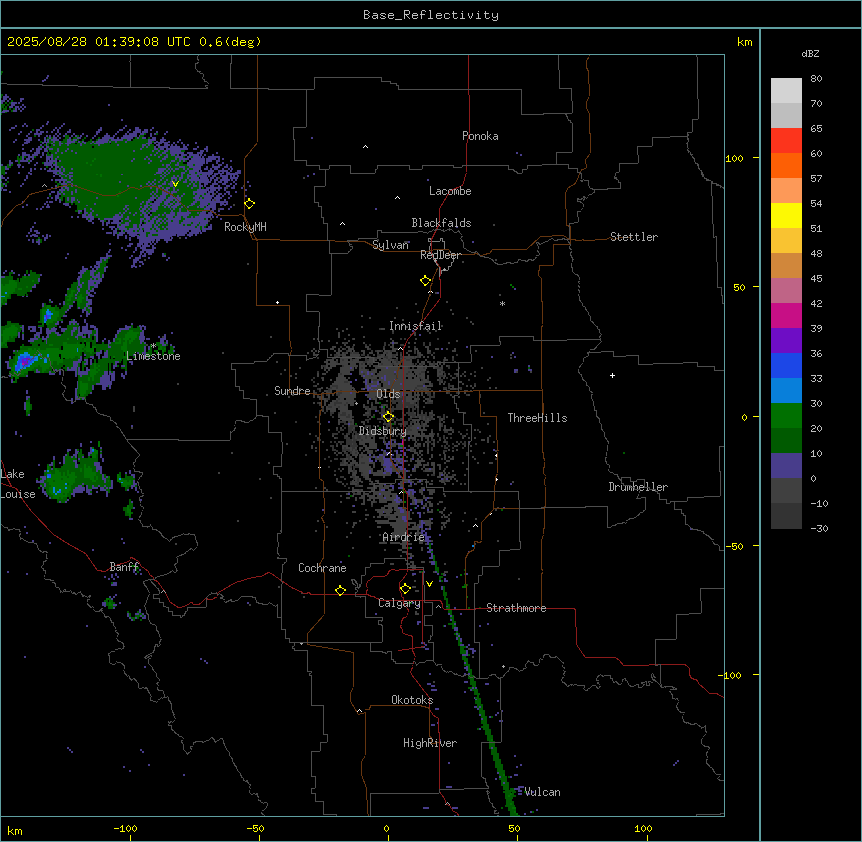Click the Olds city label
The height and width of the screenshot is (842, 862).
[388, 394]
